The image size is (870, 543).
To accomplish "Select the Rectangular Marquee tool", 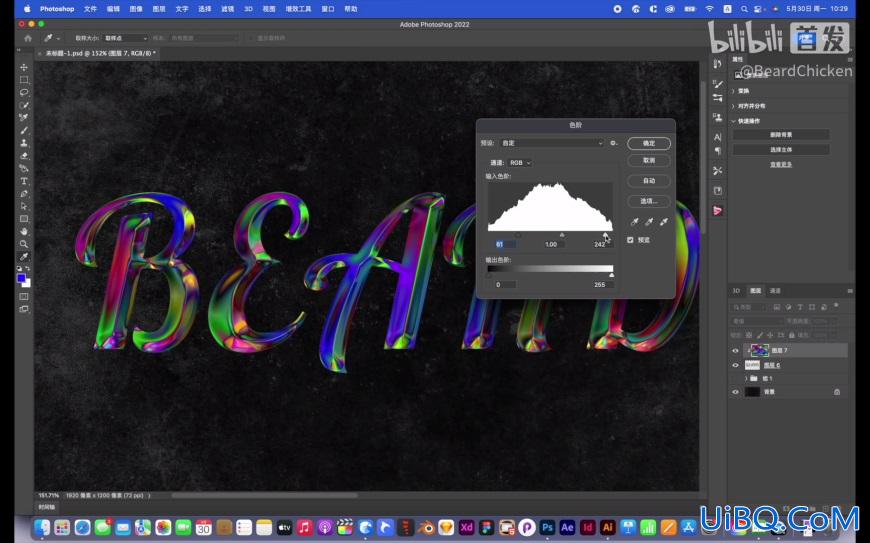I will tap(24, 80).
